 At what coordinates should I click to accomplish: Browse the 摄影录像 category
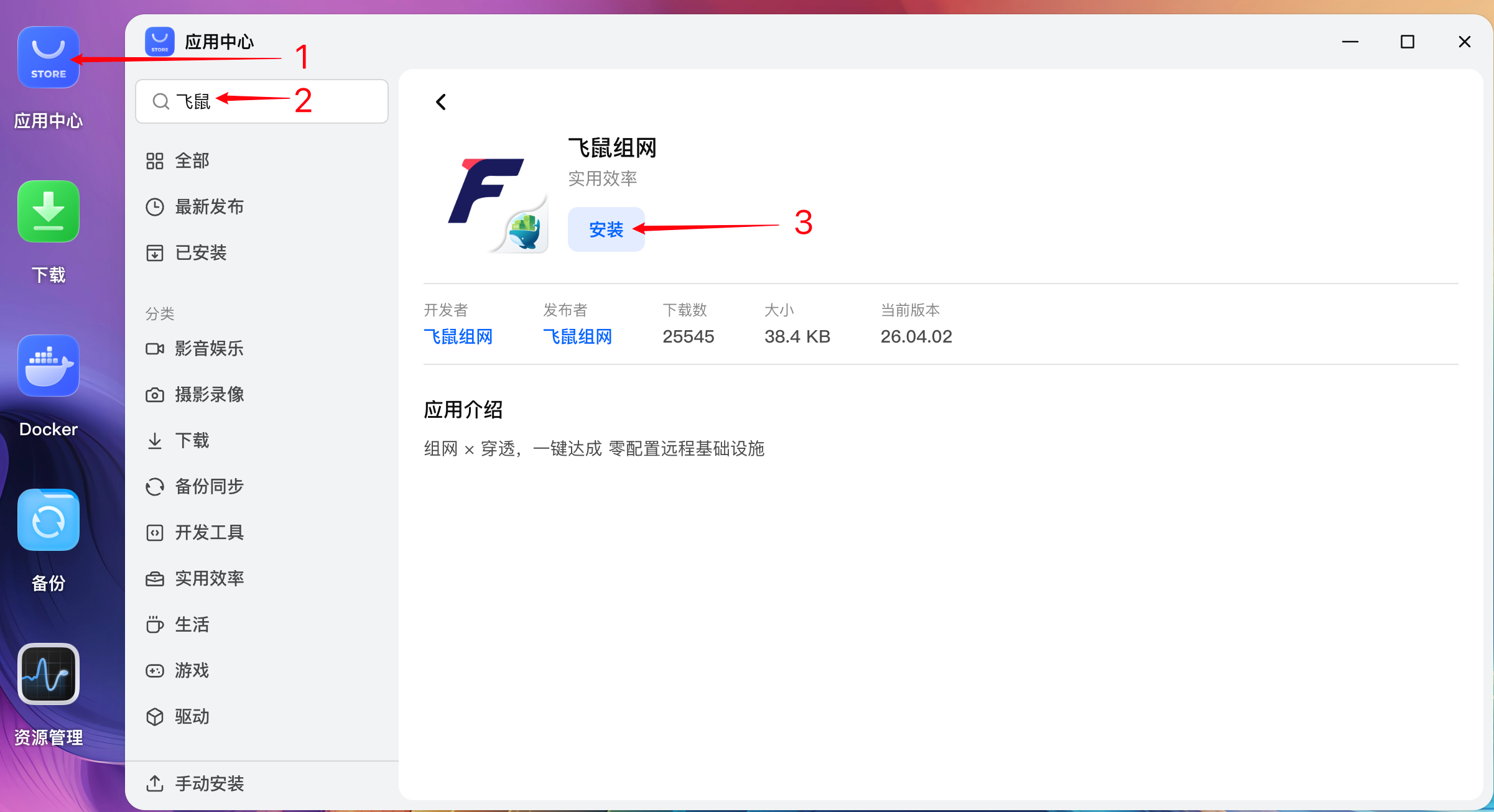(262, 395)
